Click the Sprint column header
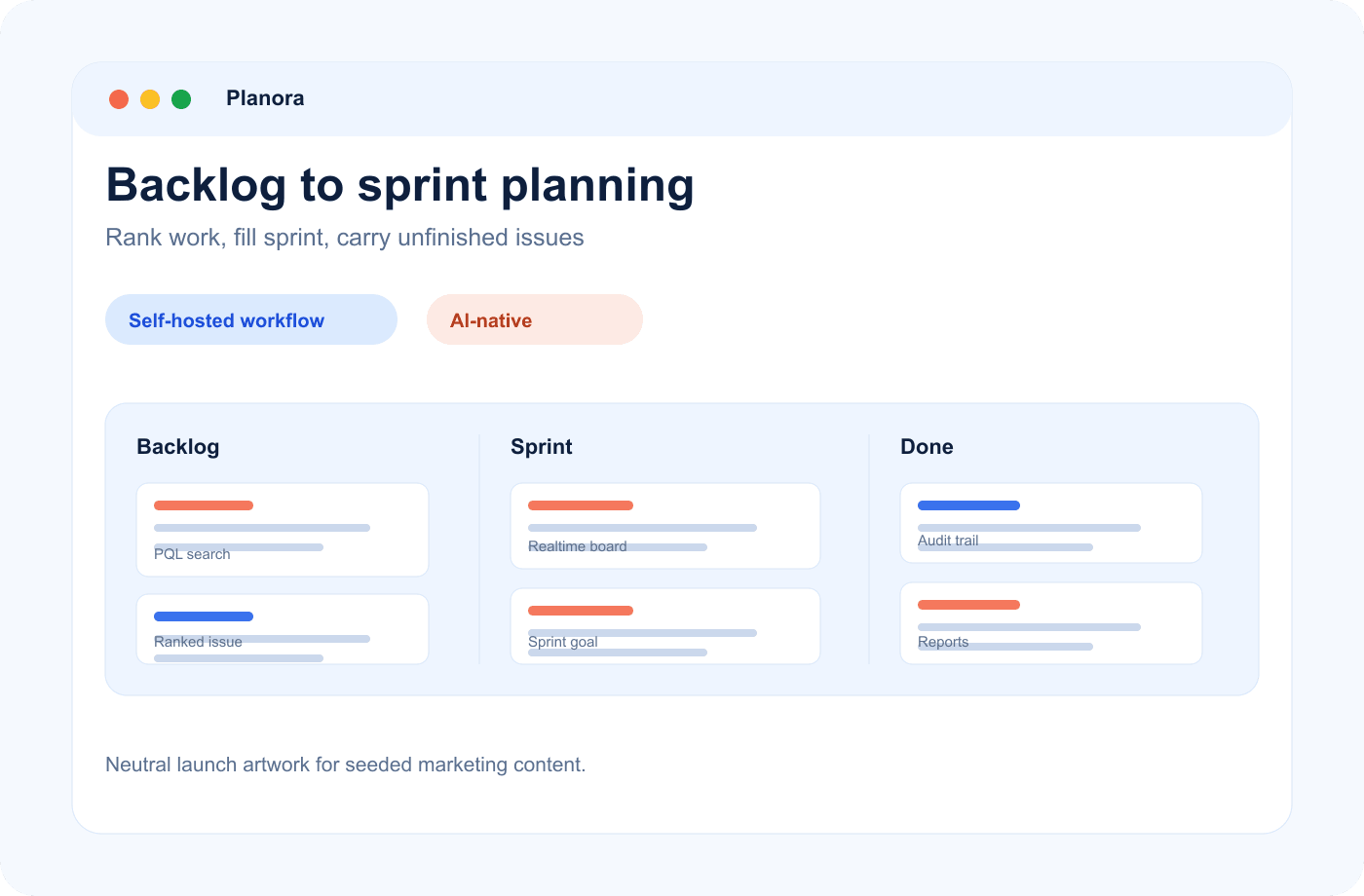This screenshot has height=896, width=1364. click(542, 447)
